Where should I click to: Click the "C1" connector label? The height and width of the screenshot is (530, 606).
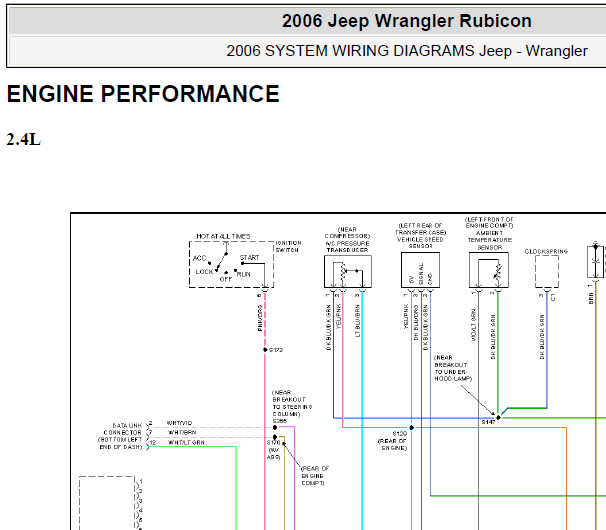pyautogui.click(x=553, y=297)
